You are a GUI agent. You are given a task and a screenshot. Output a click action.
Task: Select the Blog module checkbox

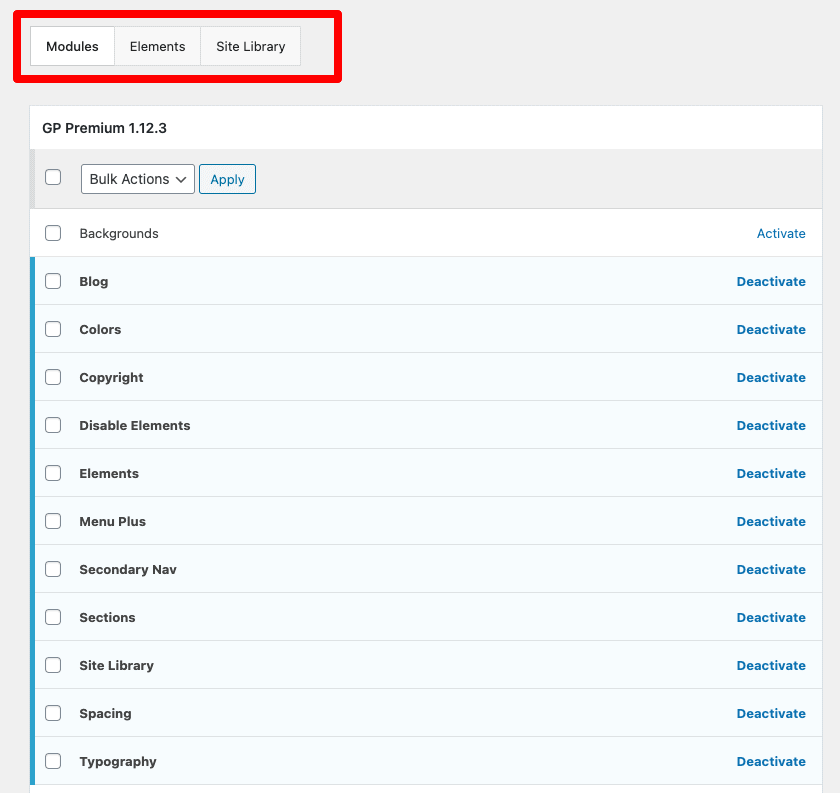pos(53,281)
